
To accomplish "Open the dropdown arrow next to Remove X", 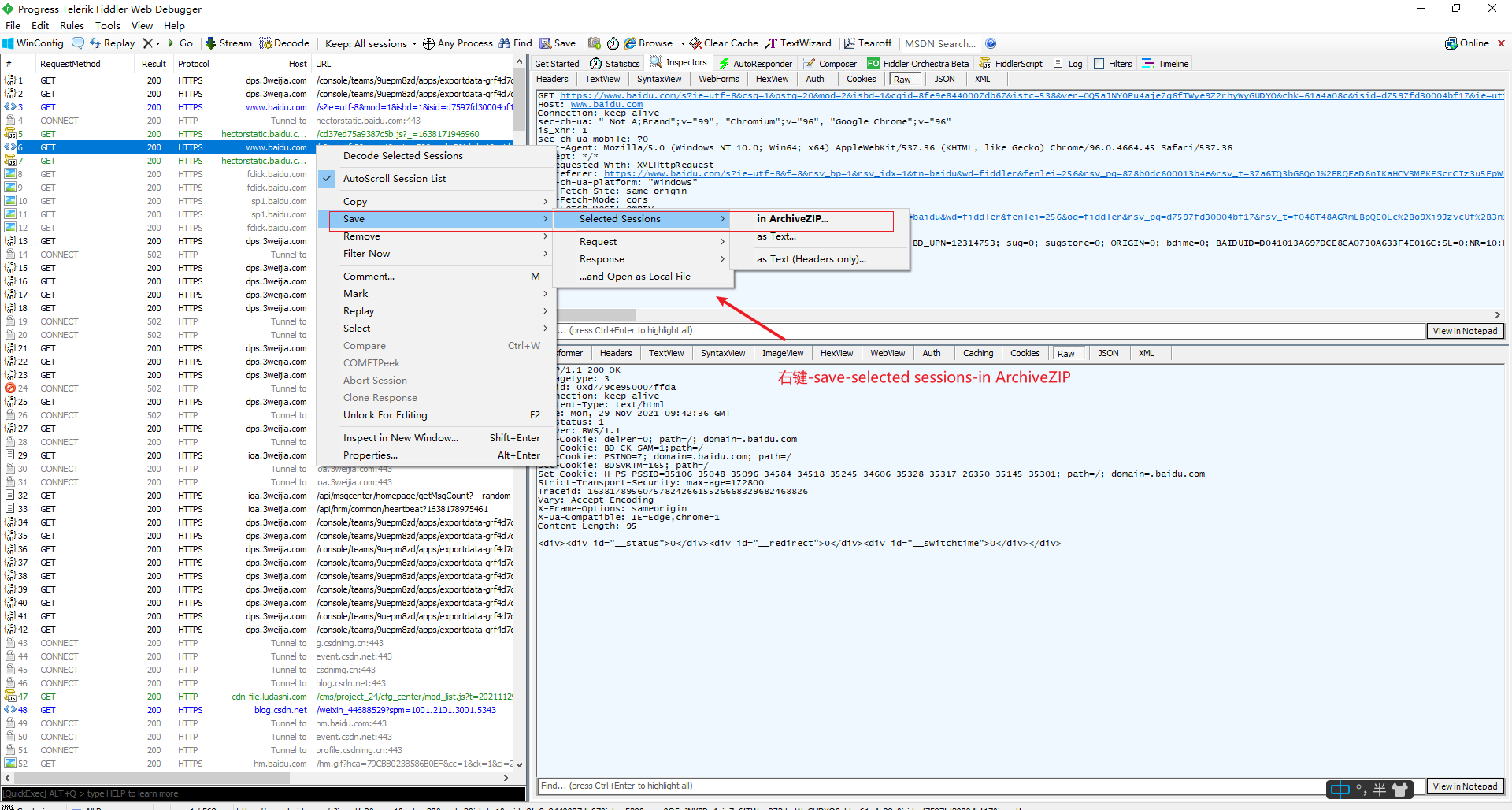I will point(157,43).
